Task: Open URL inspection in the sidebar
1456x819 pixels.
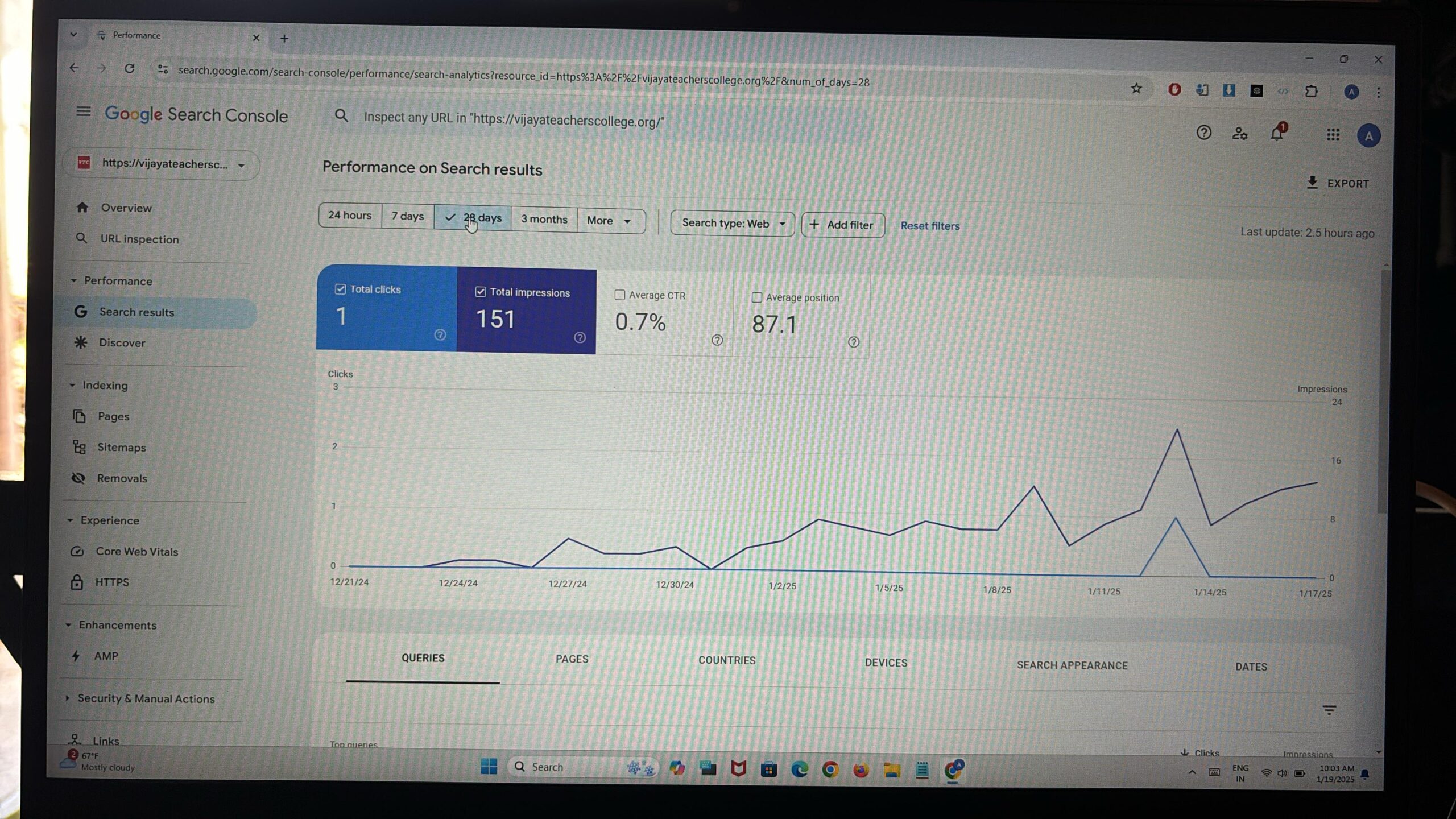Action: pyautogui.click(x=139, y=239)
